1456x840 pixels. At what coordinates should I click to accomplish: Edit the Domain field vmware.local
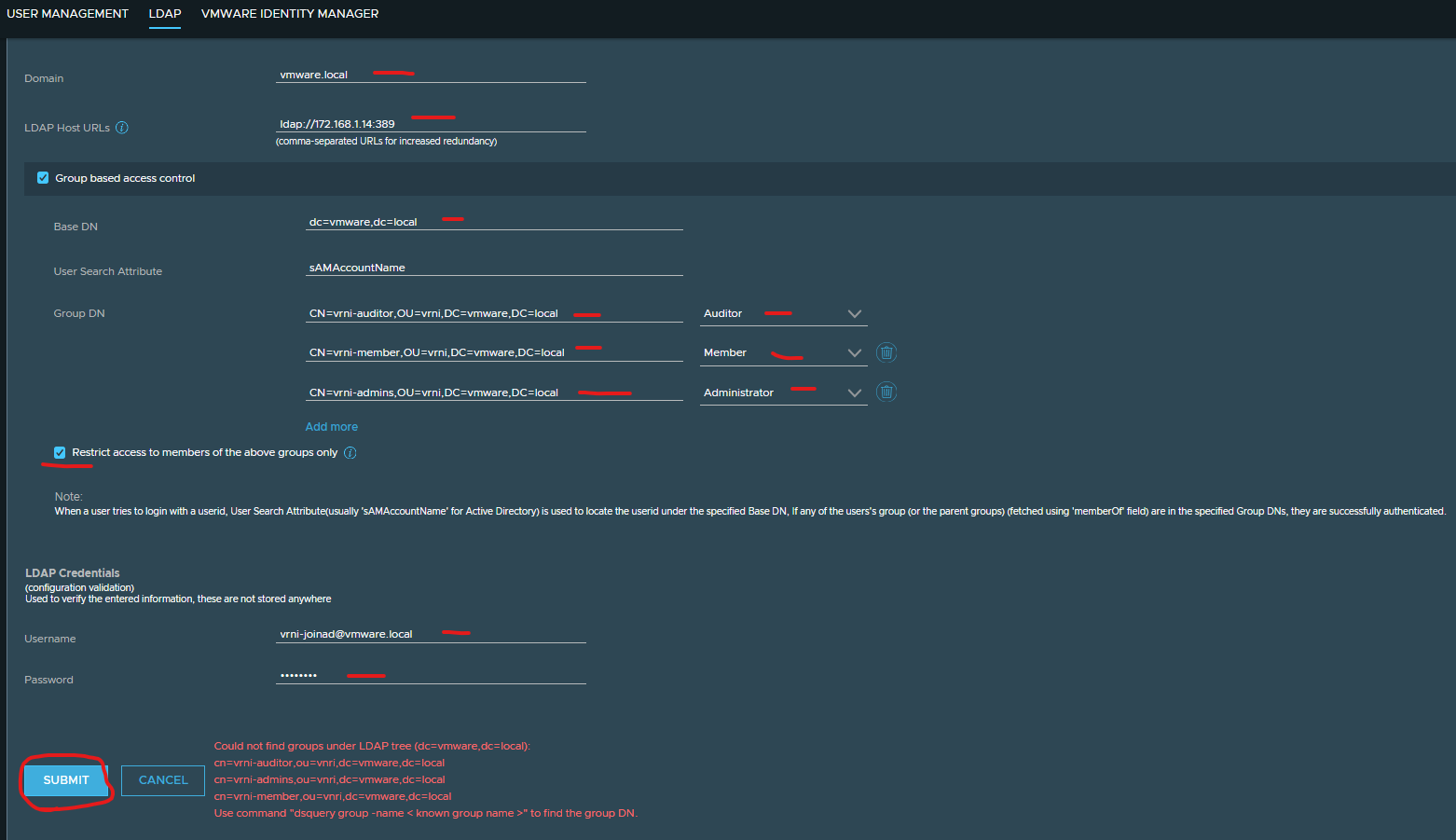[x=431, y=75]
